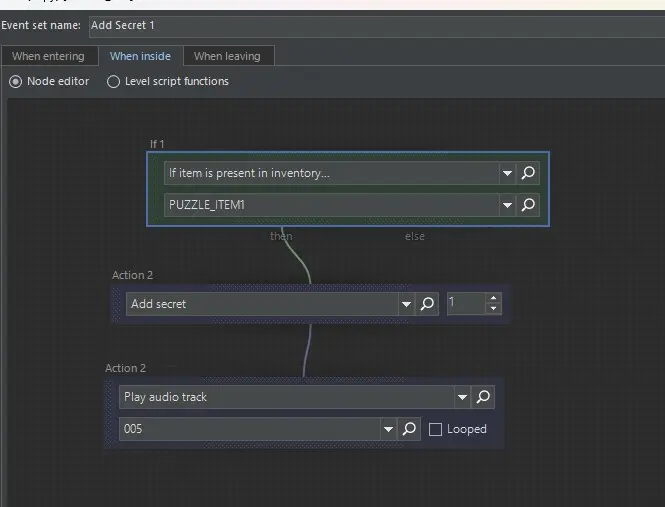Viewport: 665px width, 507px height.
Task: Click search icon beside inventory condition
Action: tap(529, 173)
